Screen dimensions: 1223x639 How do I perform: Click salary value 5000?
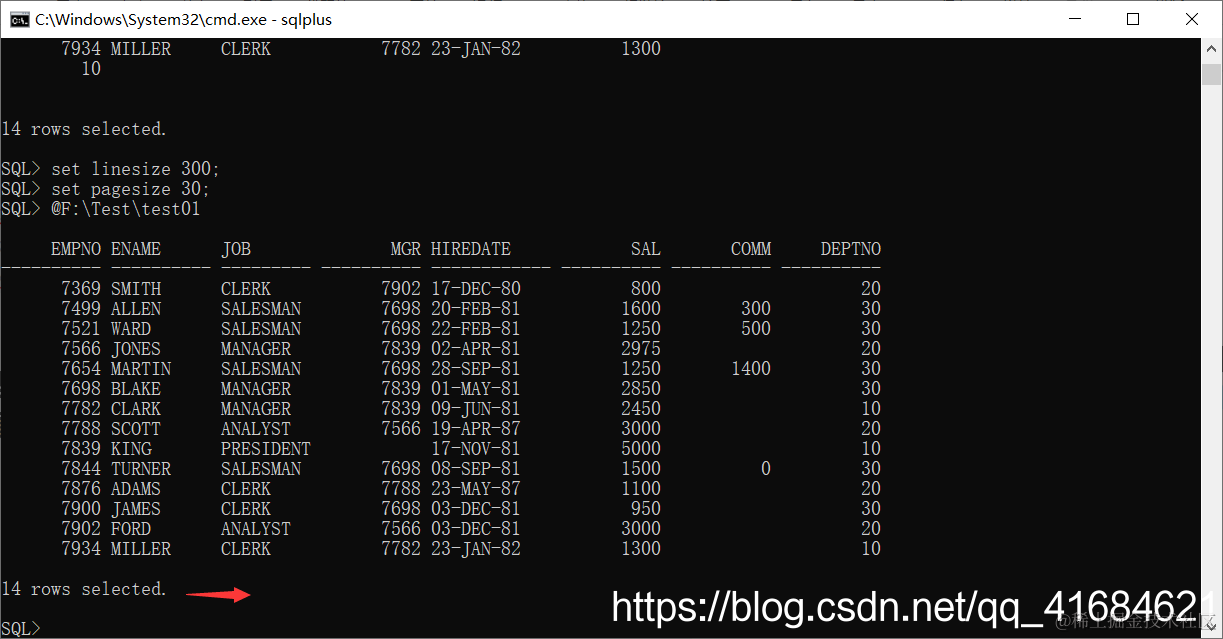pyautogui.click(x=641, y=449)
